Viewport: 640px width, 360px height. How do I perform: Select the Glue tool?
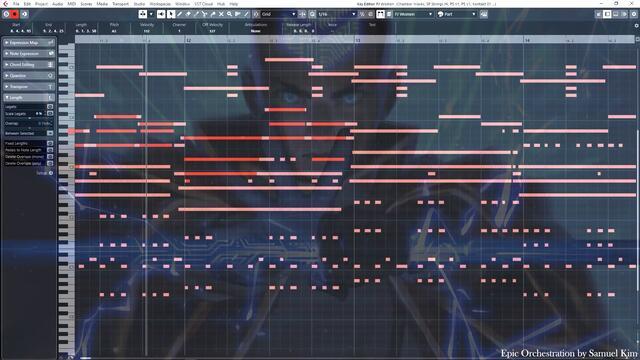(x=213, y=14)
